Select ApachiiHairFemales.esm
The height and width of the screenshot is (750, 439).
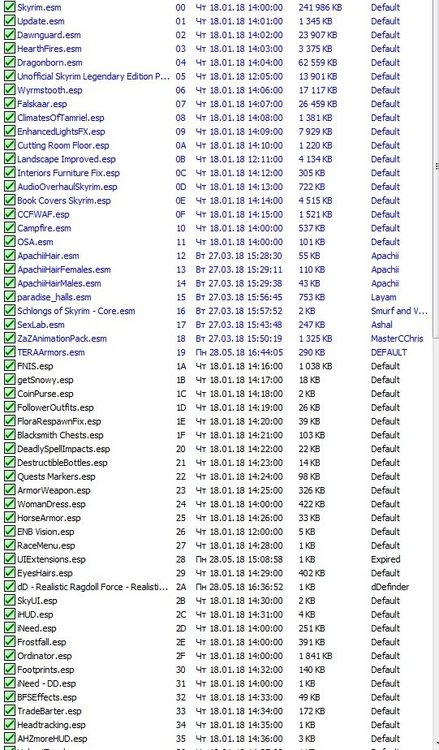pyautogui.click(x=64, y=270)
